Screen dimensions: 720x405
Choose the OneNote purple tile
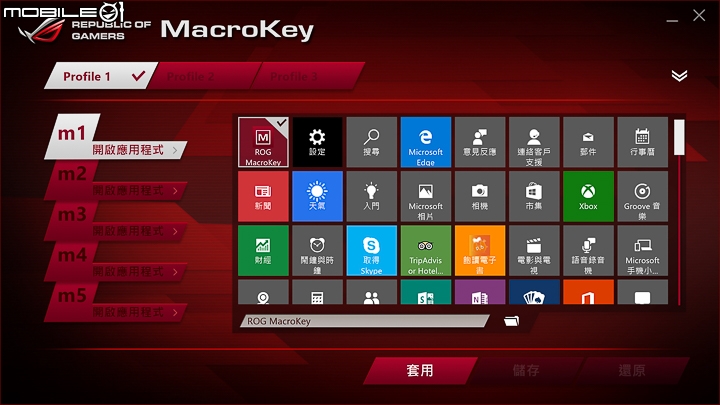(480, 292)
